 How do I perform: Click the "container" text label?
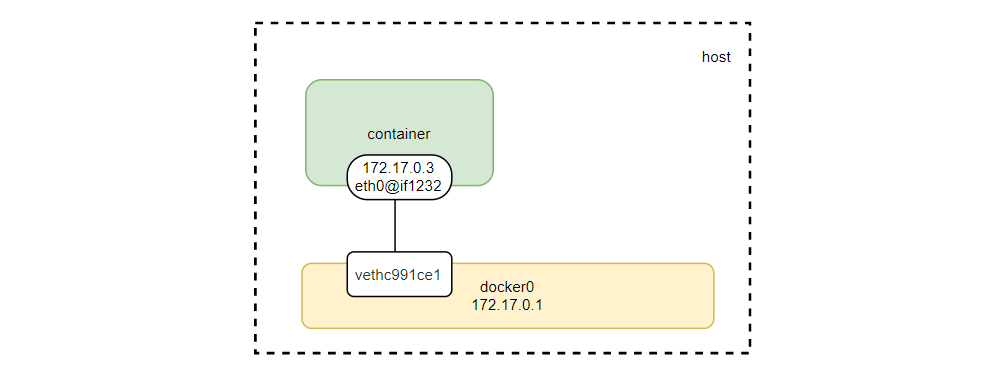pyautogui.click(x=398, y=134)
